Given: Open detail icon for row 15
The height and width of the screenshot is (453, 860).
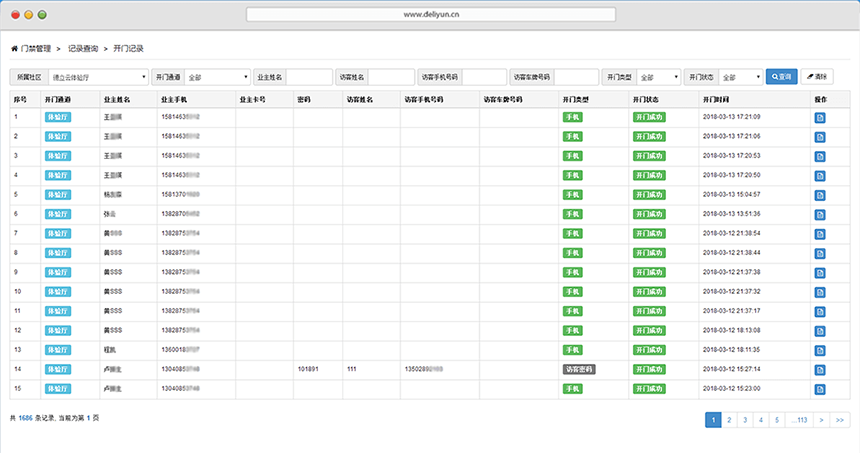Looking at the screenshot, I should (820, 389).
